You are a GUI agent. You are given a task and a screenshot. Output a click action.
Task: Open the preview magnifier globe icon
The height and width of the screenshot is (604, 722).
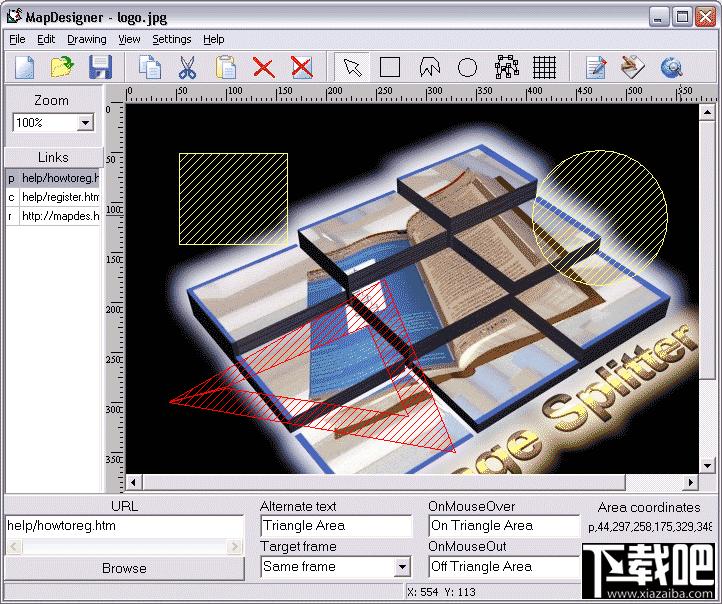(671, 67)
